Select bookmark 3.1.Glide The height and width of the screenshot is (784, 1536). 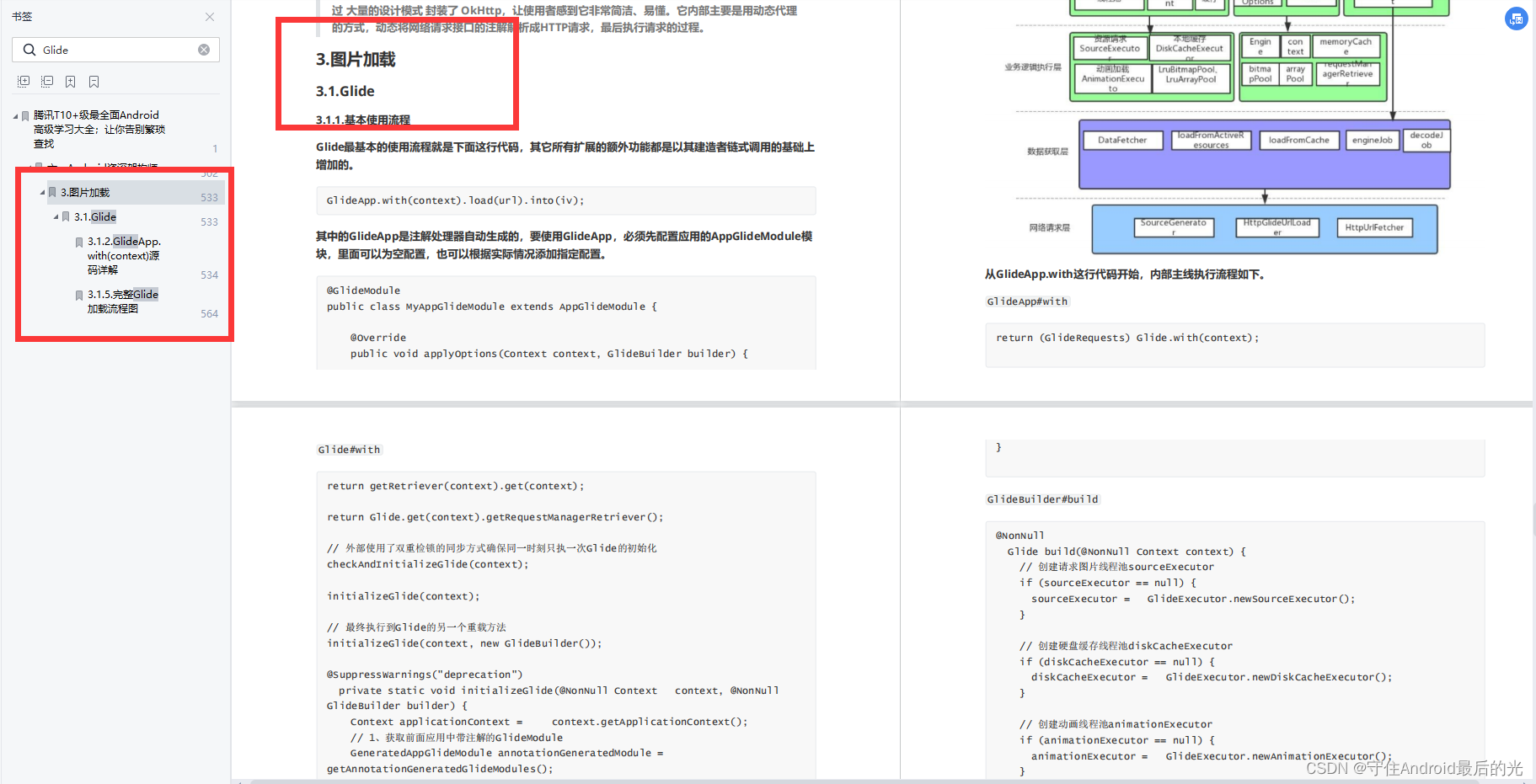[x=95, y=217]
